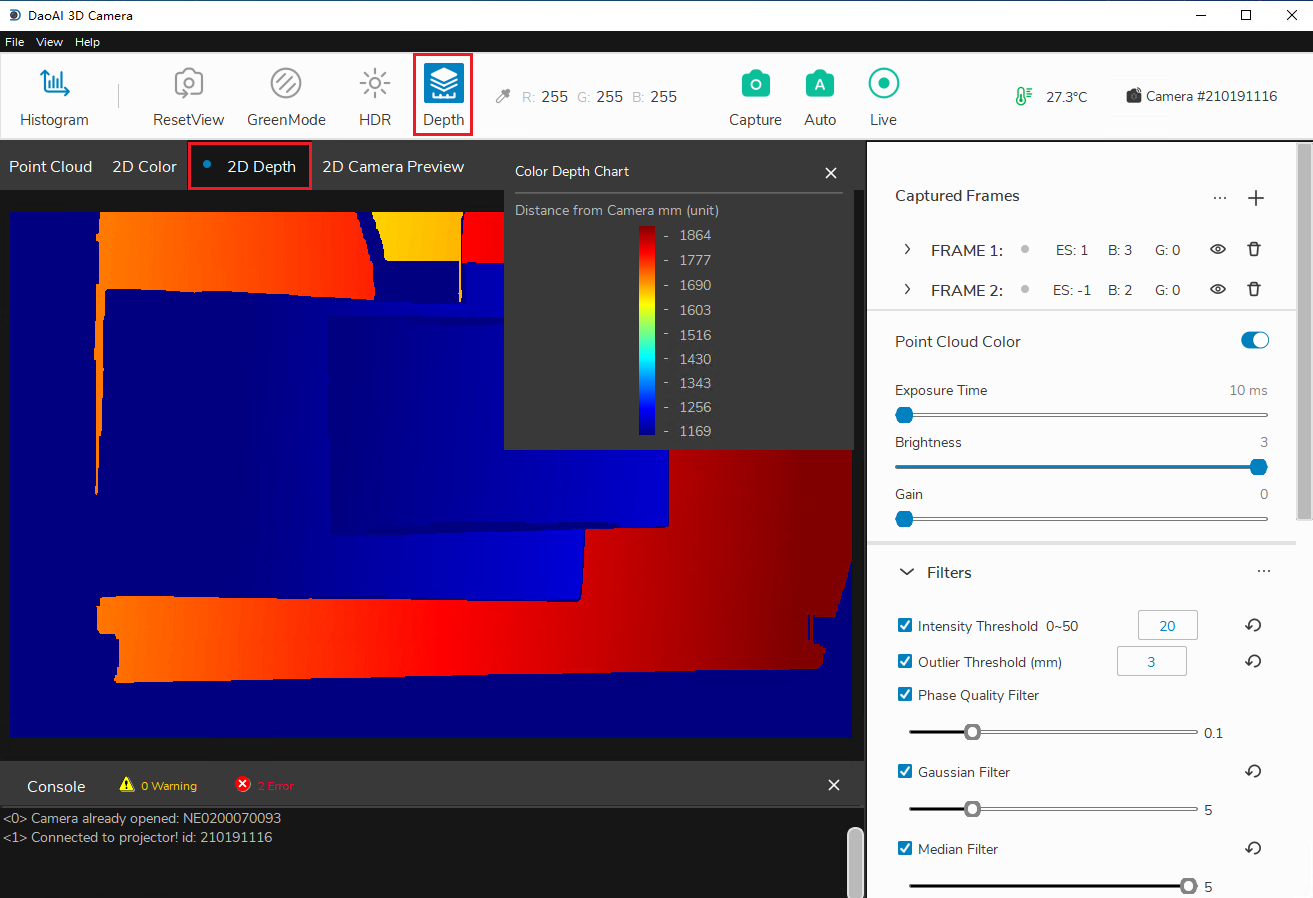Start Live camera mode
1313x898 pixels.
click(883, 84)
